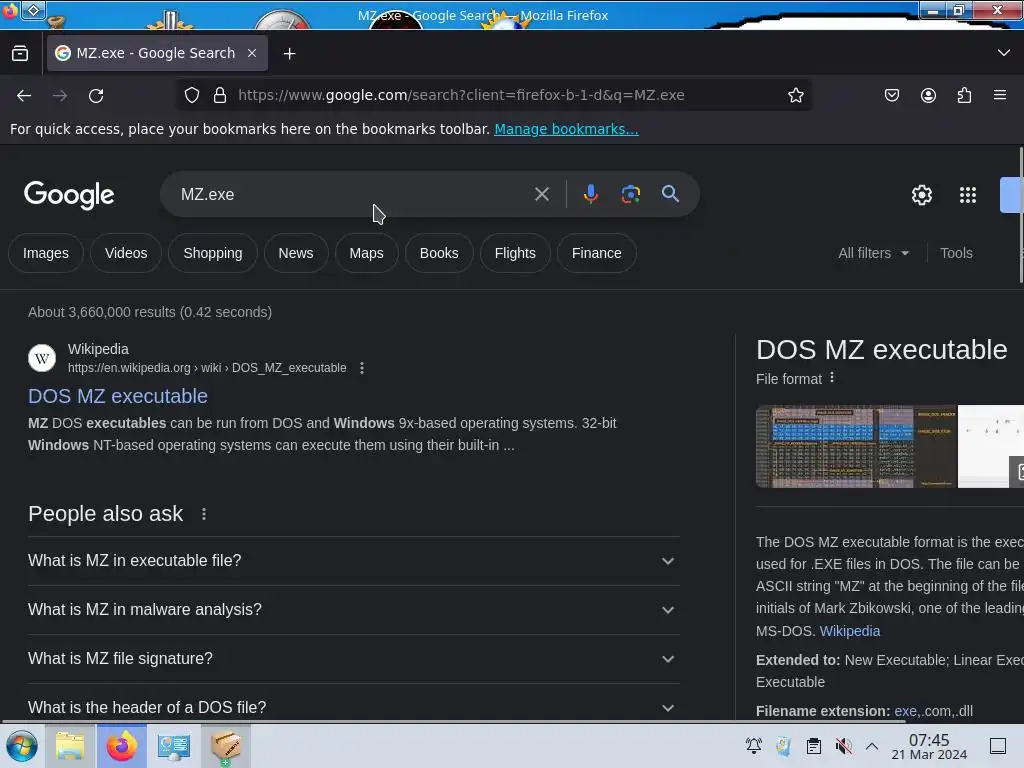Expand What is MZ in malware analysis?
Screen dimensions: 1024x768
pos(353,610)
